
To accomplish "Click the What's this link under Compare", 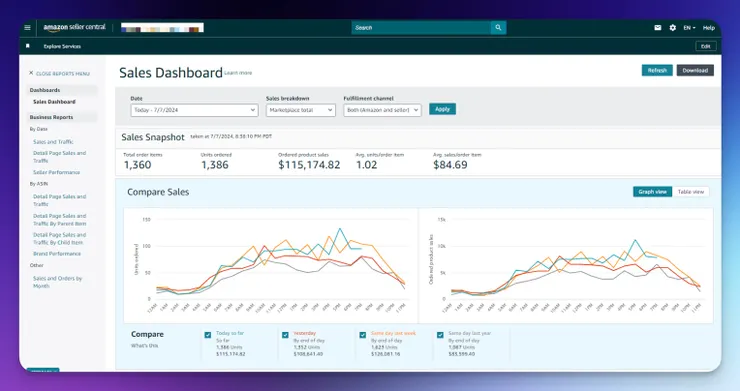I will pos(144,346).
